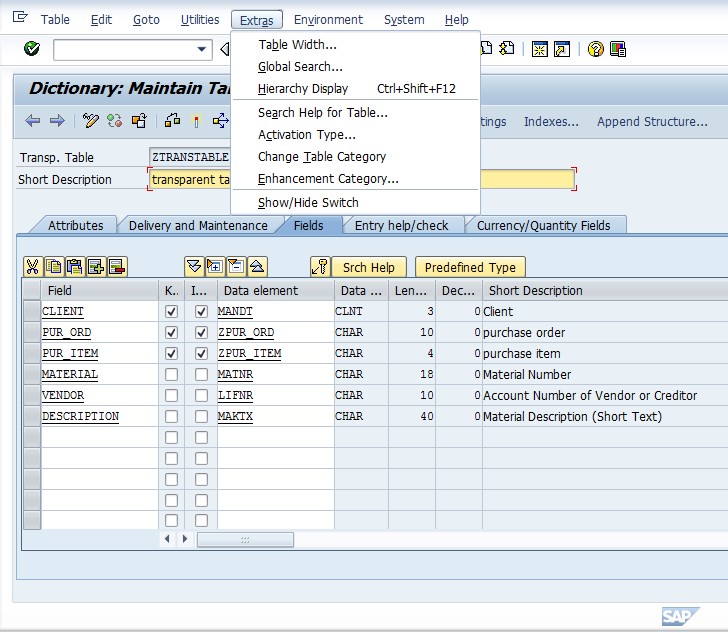Open the yellow Help question mark icon
This screenshot has width=728, height=633.
pos(596,49)
